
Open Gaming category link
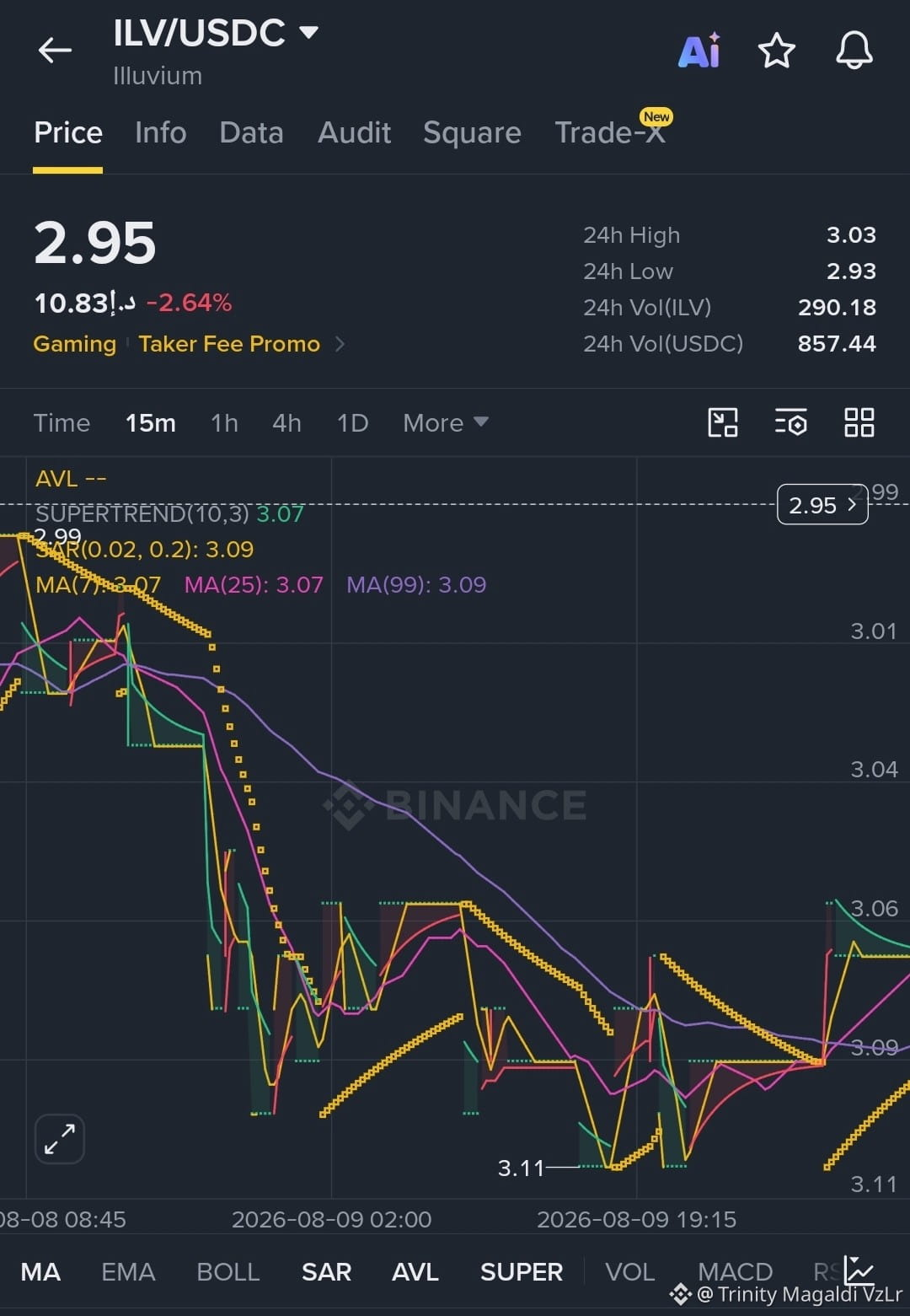pos(74,344)
